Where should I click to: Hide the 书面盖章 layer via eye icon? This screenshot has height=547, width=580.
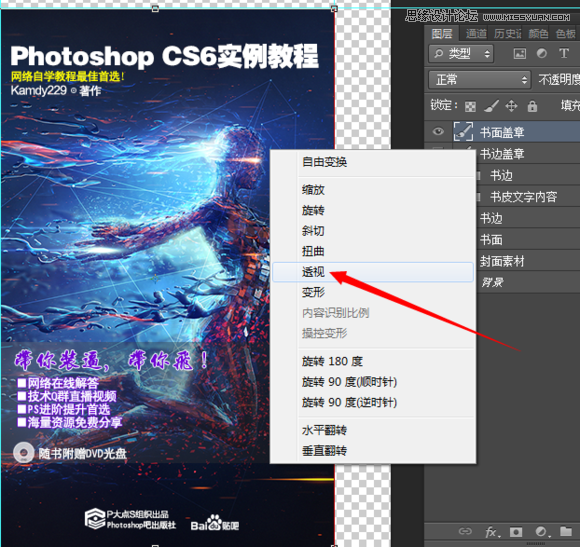click(x=438, y=131)
